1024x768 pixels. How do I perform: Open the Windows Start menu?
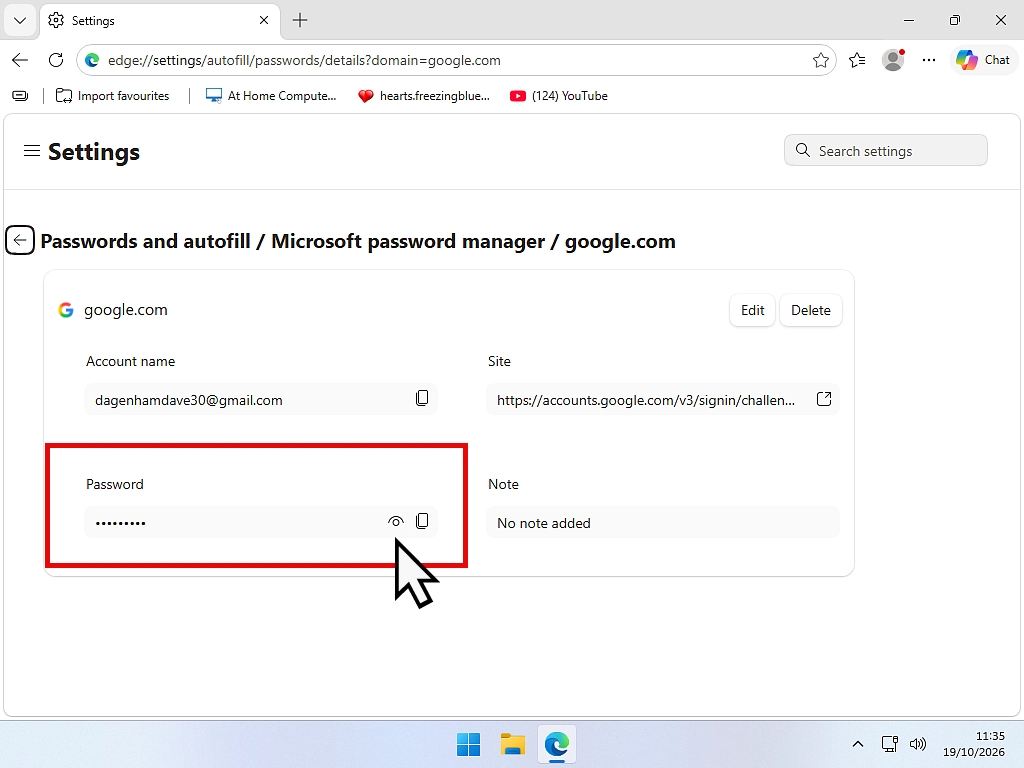(x=468, y=744)
